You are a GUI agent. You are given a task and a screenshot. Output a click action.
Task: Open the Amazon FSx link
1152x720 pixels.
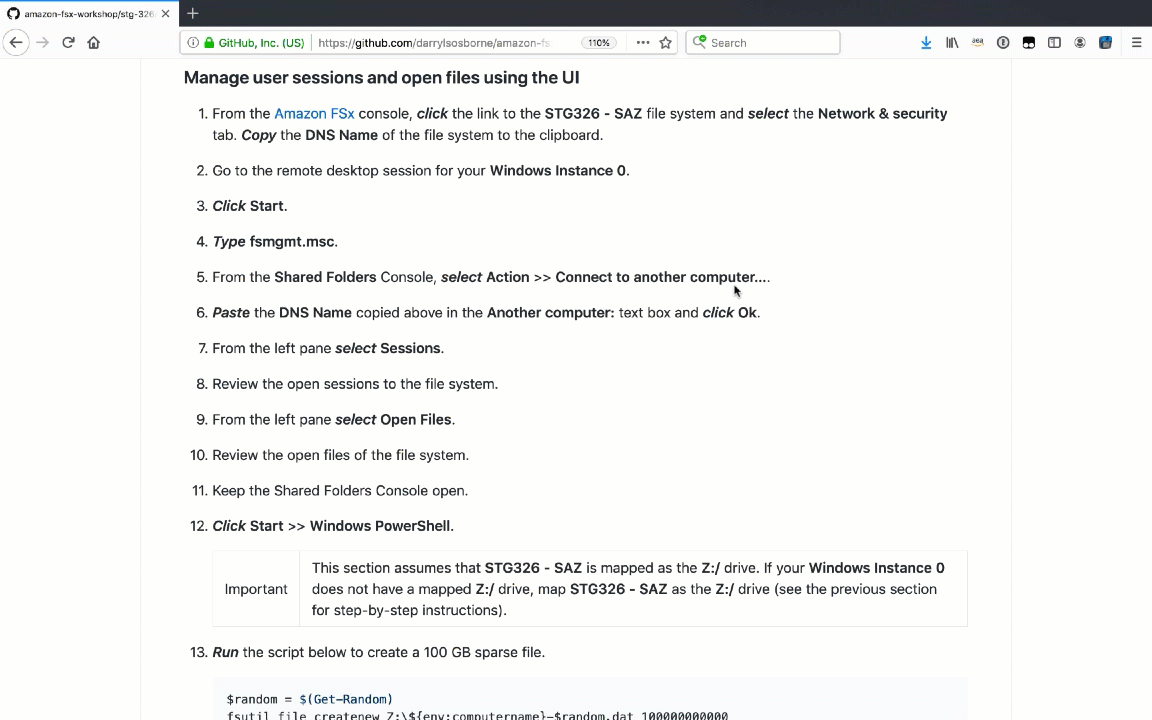[x=314, y=114]
